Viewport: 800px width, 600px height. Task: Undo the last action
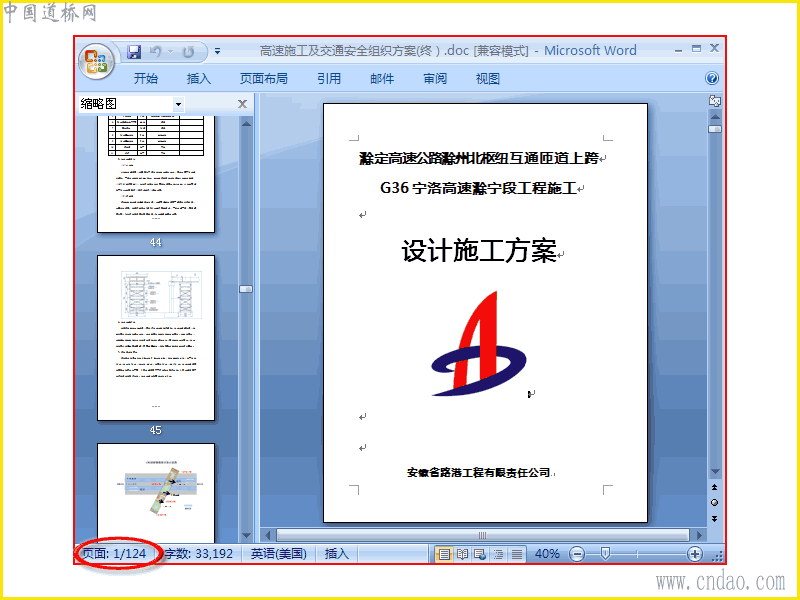click(x=156, y=52)
